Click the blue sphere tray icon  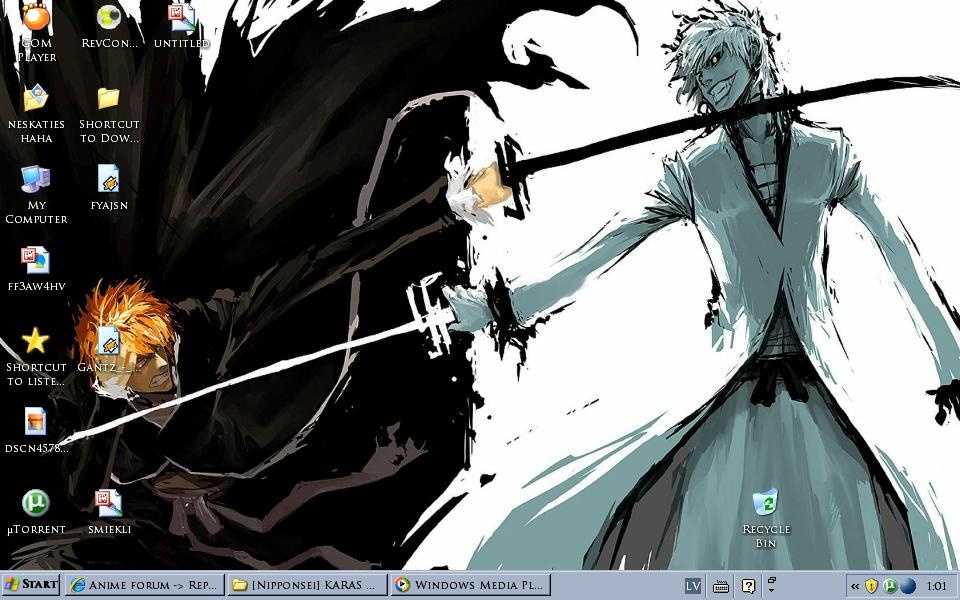pos(908,587)
